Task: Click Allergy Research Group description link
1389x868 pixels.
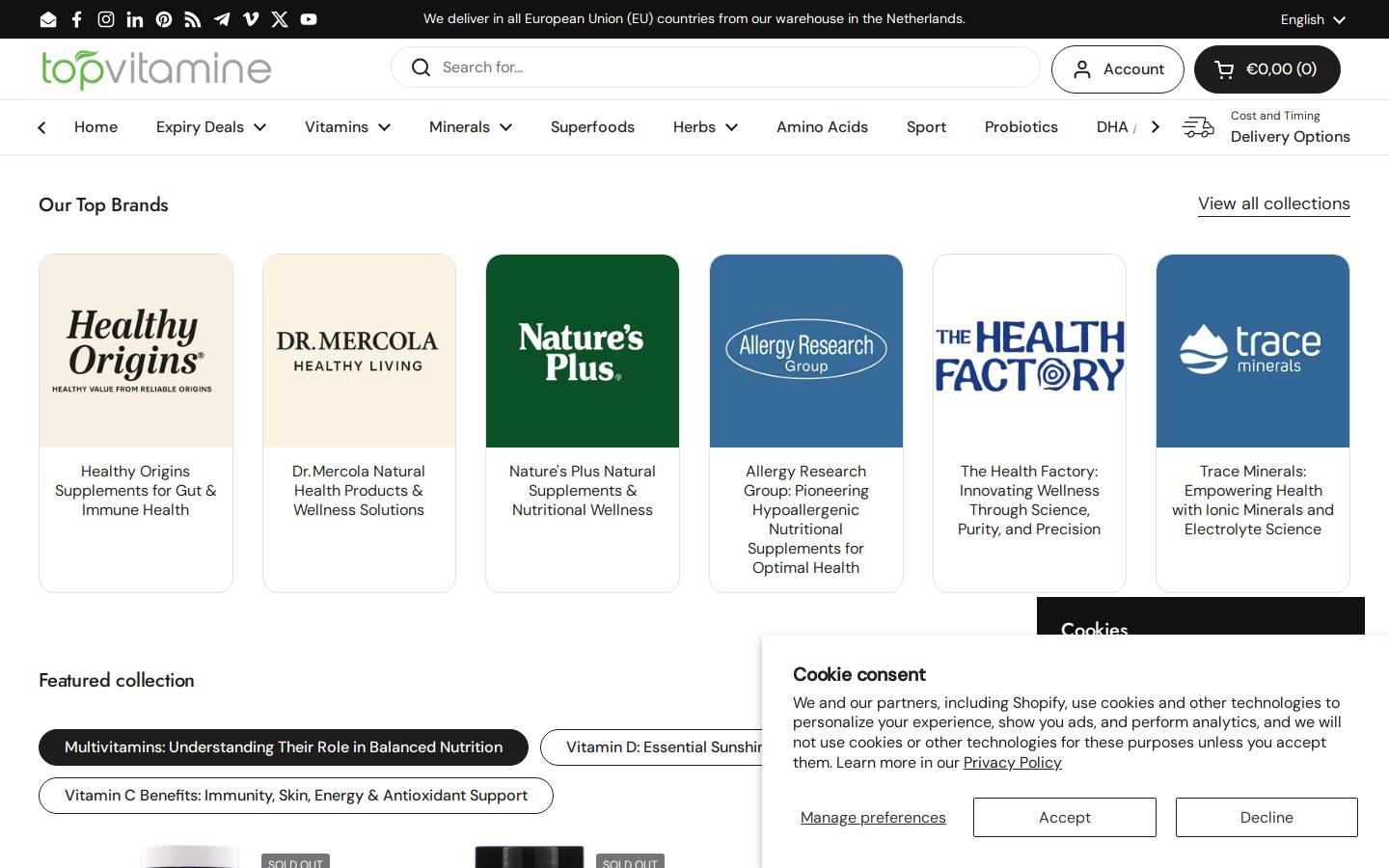Action: 806,520
